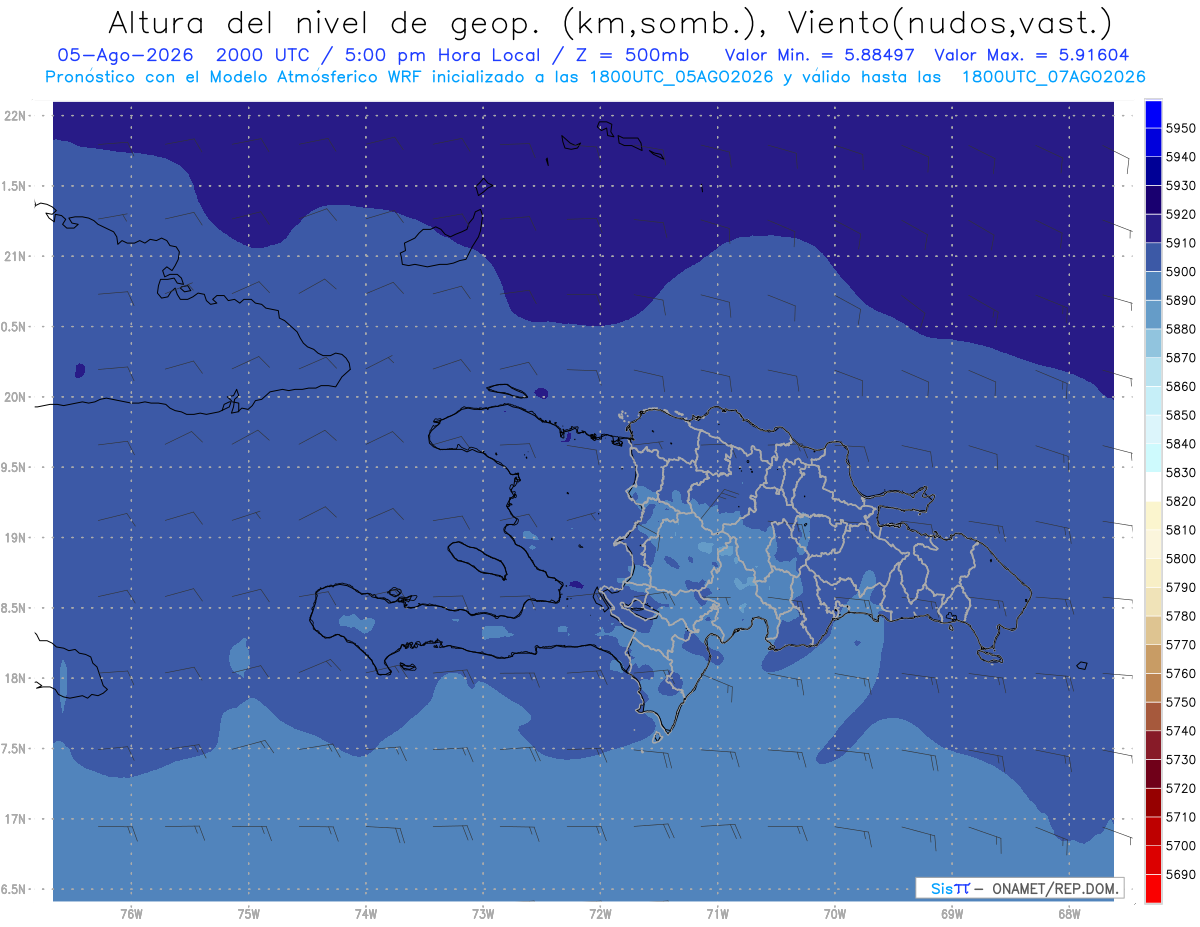Screen dimensions: 1200x927
Task: Click the 70W longitude axis label
Action: coord(835,914)
